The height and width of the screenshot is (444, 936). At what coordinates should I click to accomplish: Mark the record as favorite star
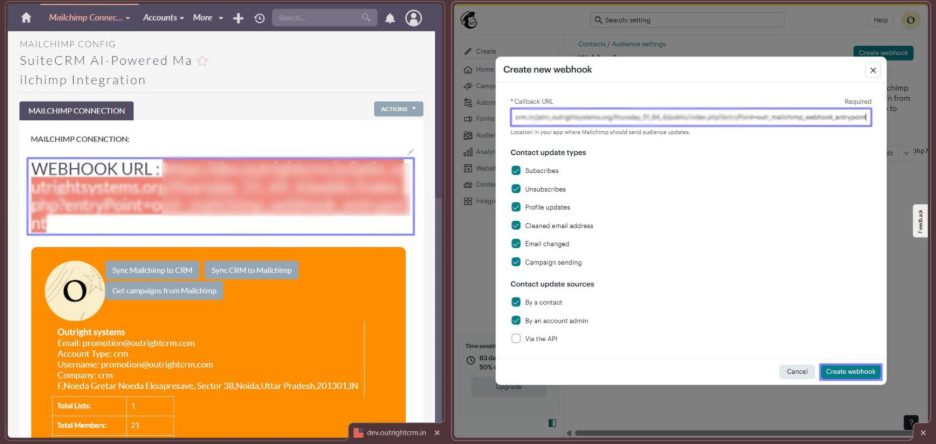point(202,61)
